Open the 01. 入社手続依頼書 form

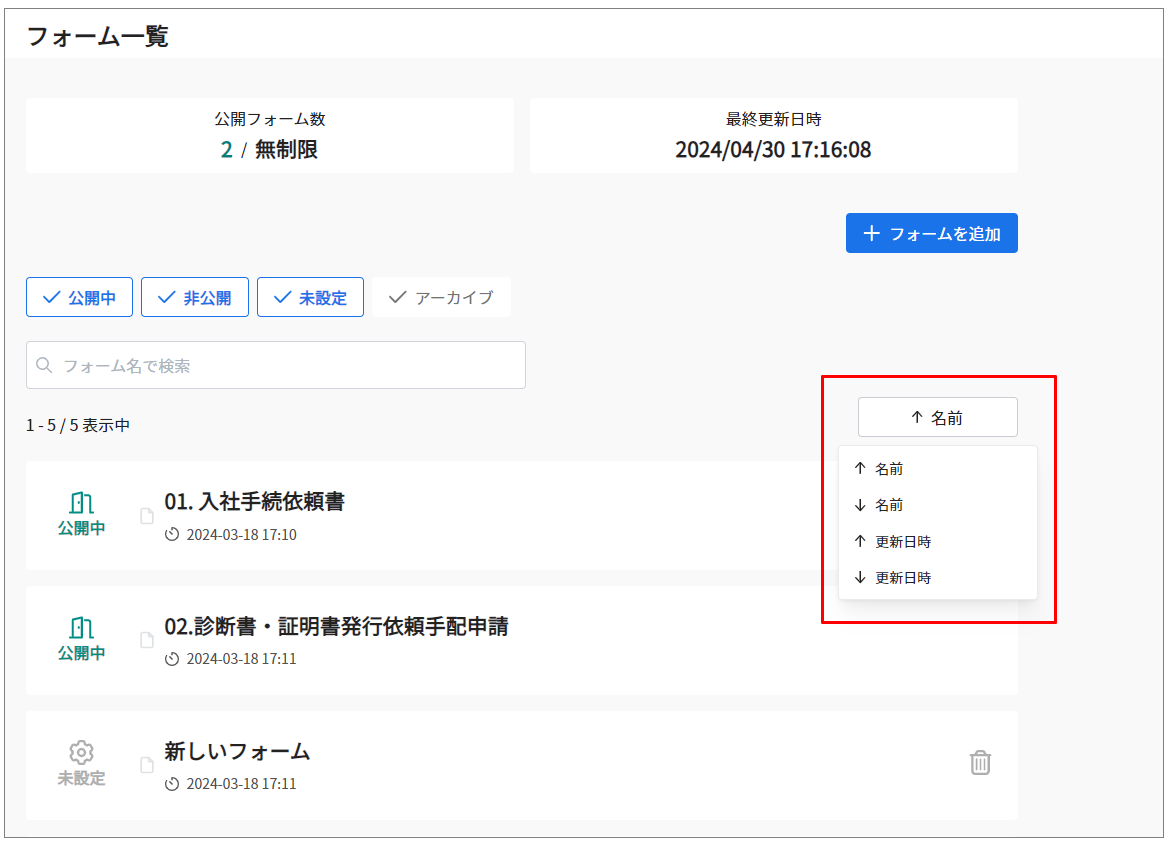tap(254, 502)
